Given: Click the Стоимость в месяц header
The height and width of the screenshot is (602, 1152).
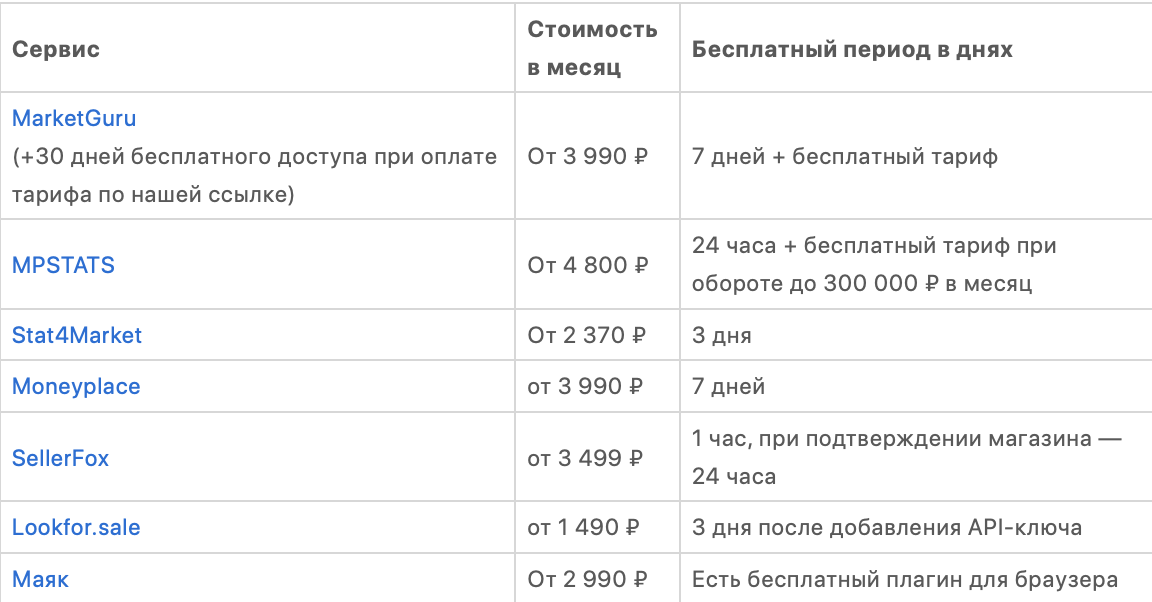Looking at the screenshot, I should (592, 48).
